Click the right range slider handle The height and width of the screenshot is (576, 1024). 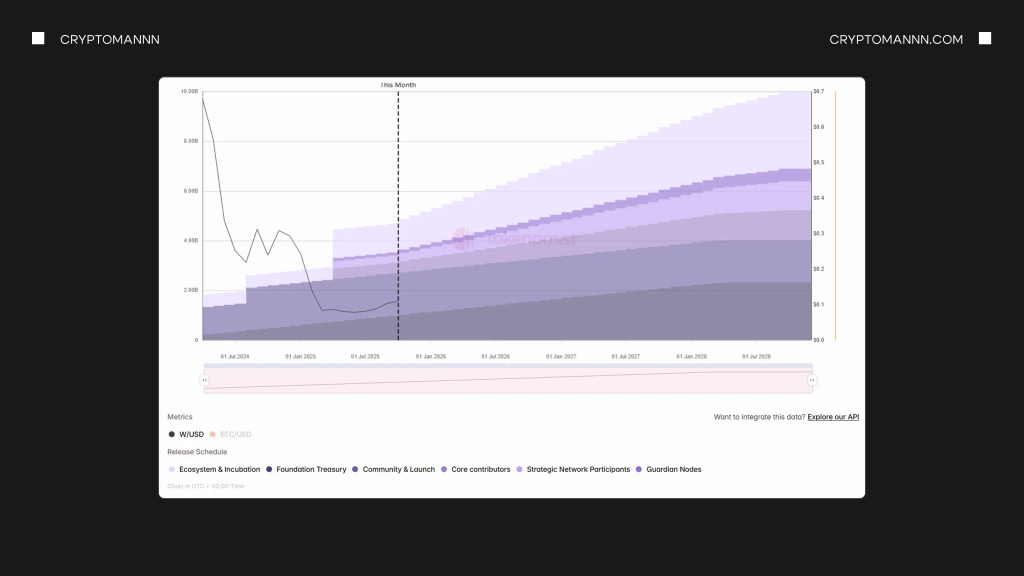[812, 380]
